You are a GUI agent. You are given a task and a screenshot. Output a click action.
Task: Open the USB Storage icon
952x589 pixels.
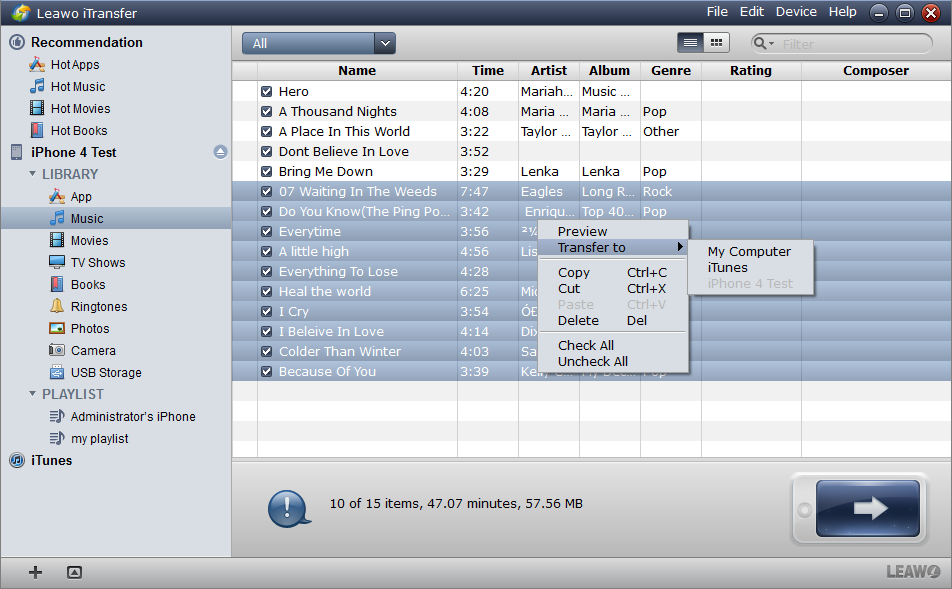pyautogui.click(x=57, y=372)
